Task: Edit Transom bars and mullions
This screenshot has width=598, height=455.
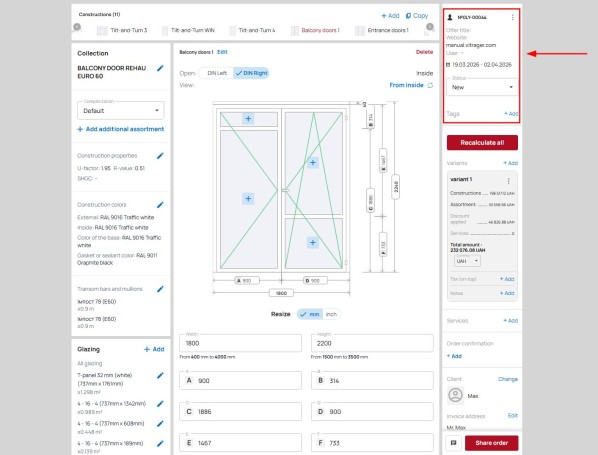Action: point(160,289)
